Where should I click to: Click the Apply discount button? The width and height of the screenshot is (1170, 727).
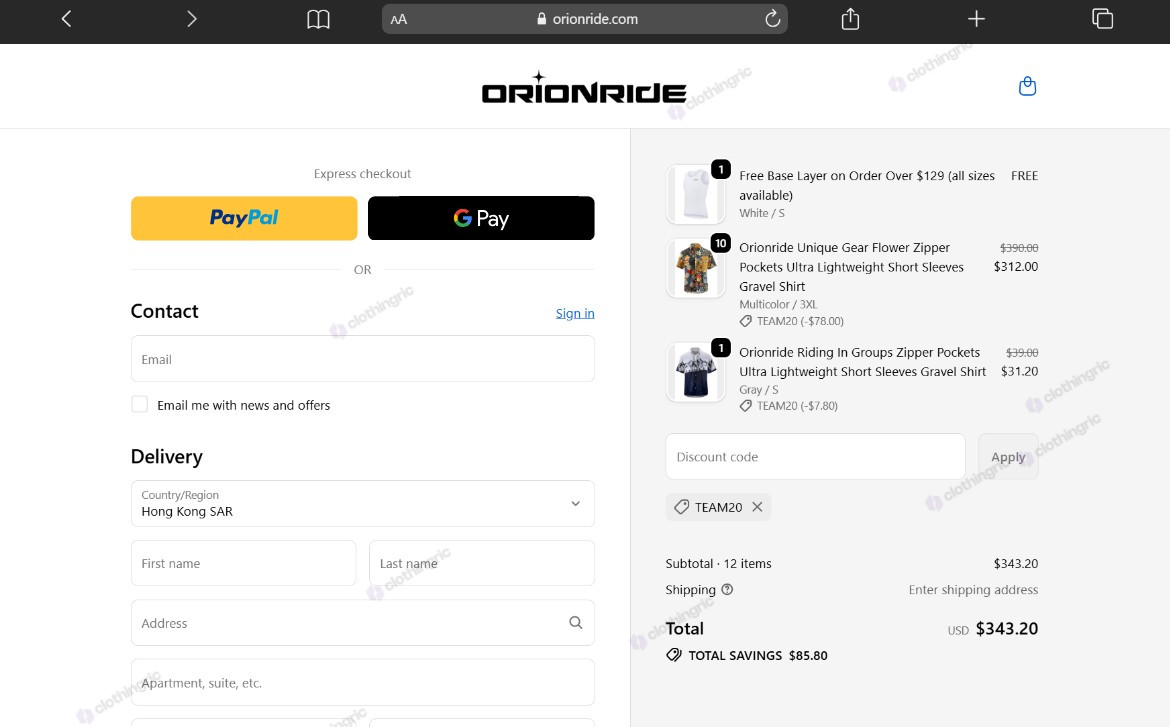1008,456
